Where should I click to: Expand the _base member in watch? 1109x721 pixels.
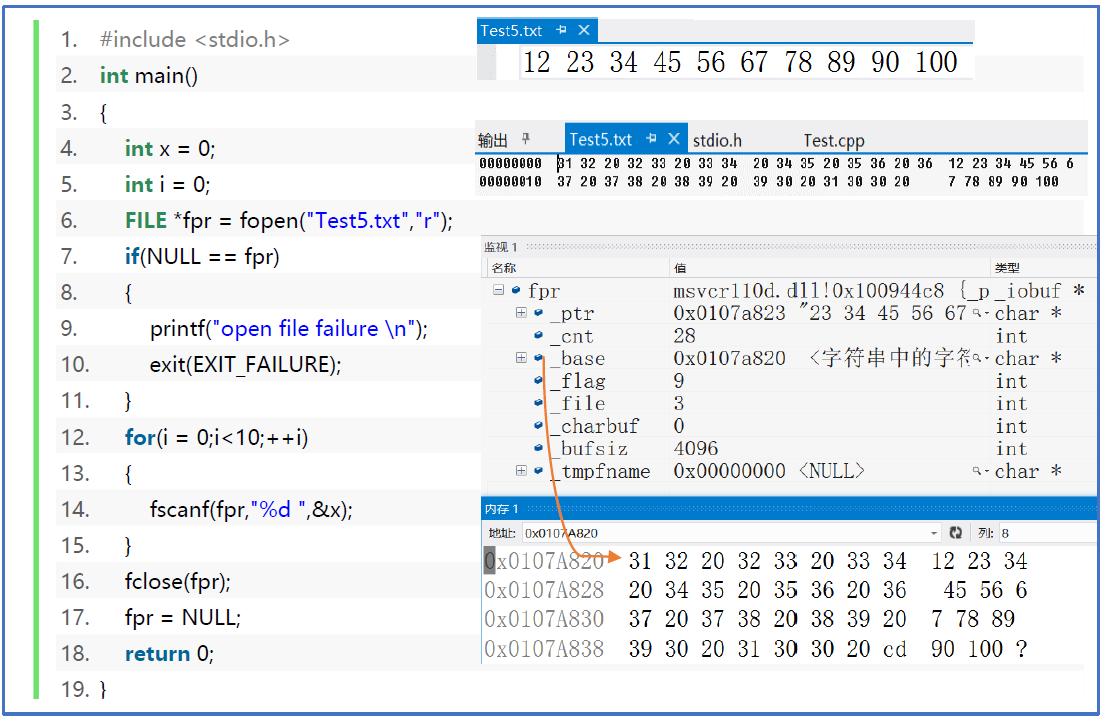point(521,358)
